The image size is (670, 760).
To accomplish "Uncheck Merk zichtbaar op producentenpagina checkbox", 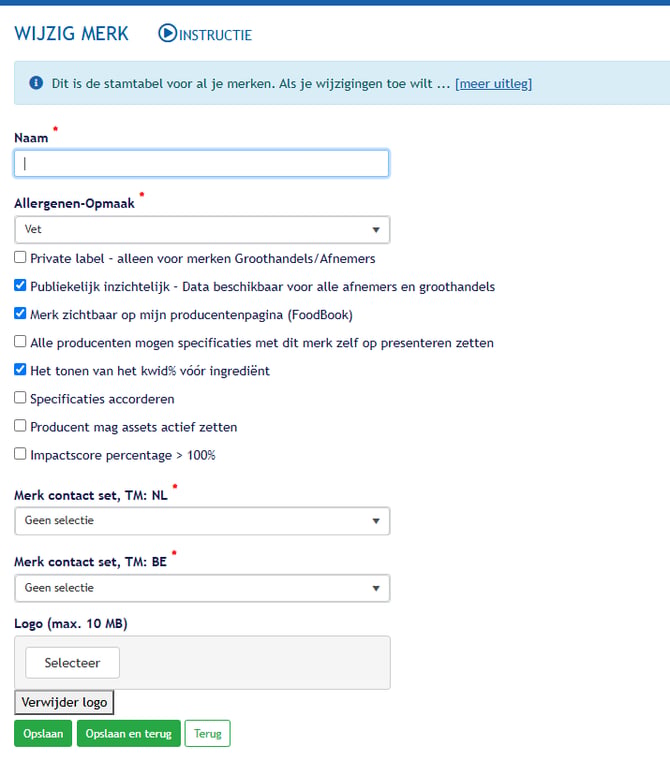I will coord(20,313).
